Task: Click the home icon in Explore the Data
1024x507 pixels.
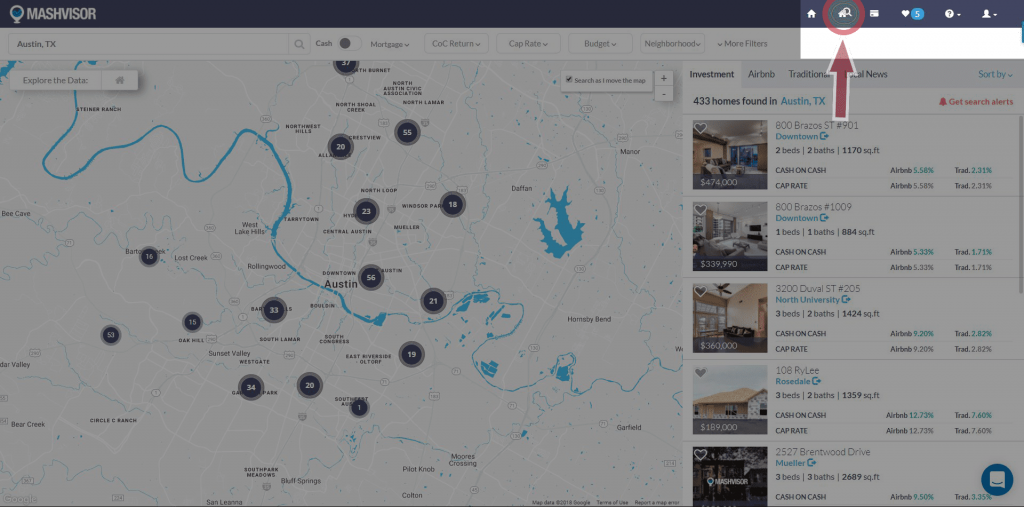Action: [119, 80]
